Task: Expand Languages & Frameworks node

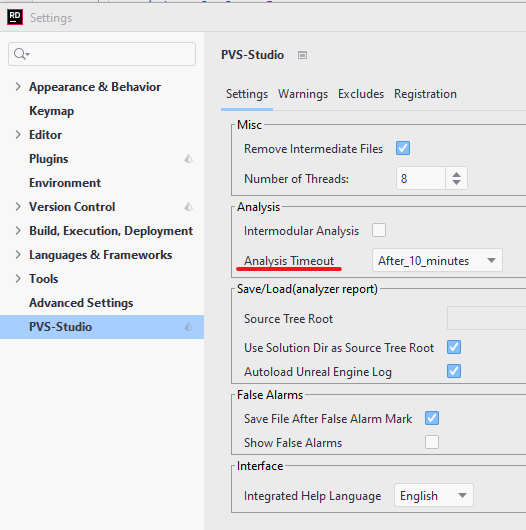Action: pyautogui.click(x=18, y=255)
